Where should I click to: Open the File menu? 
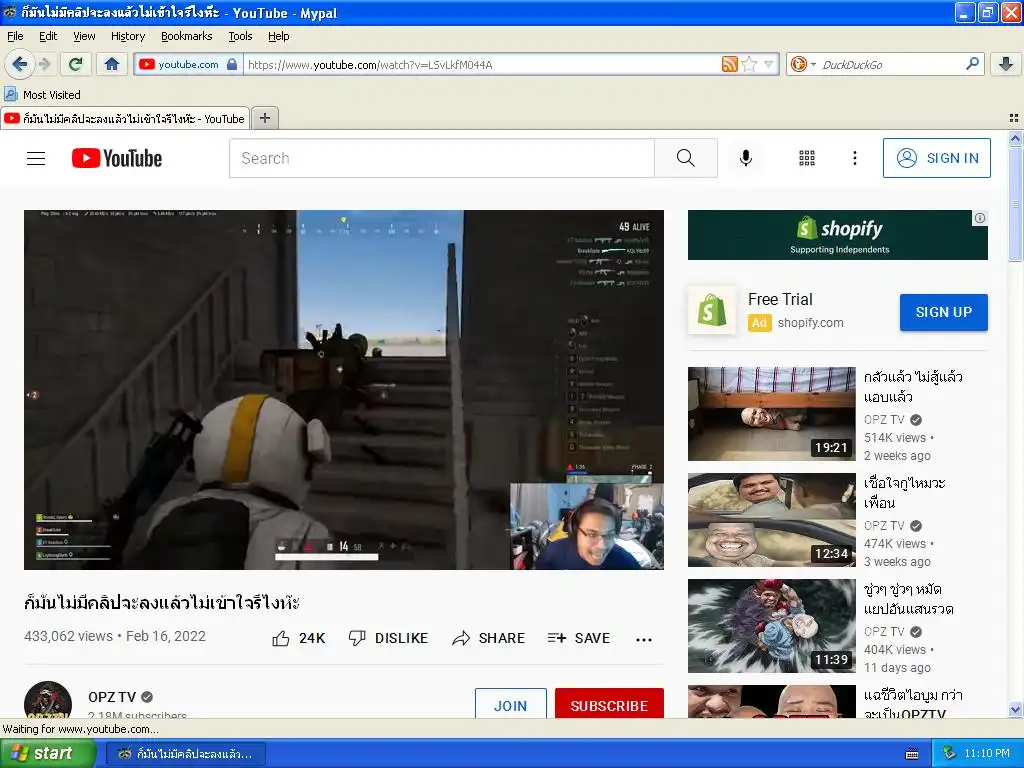point(15,36)
